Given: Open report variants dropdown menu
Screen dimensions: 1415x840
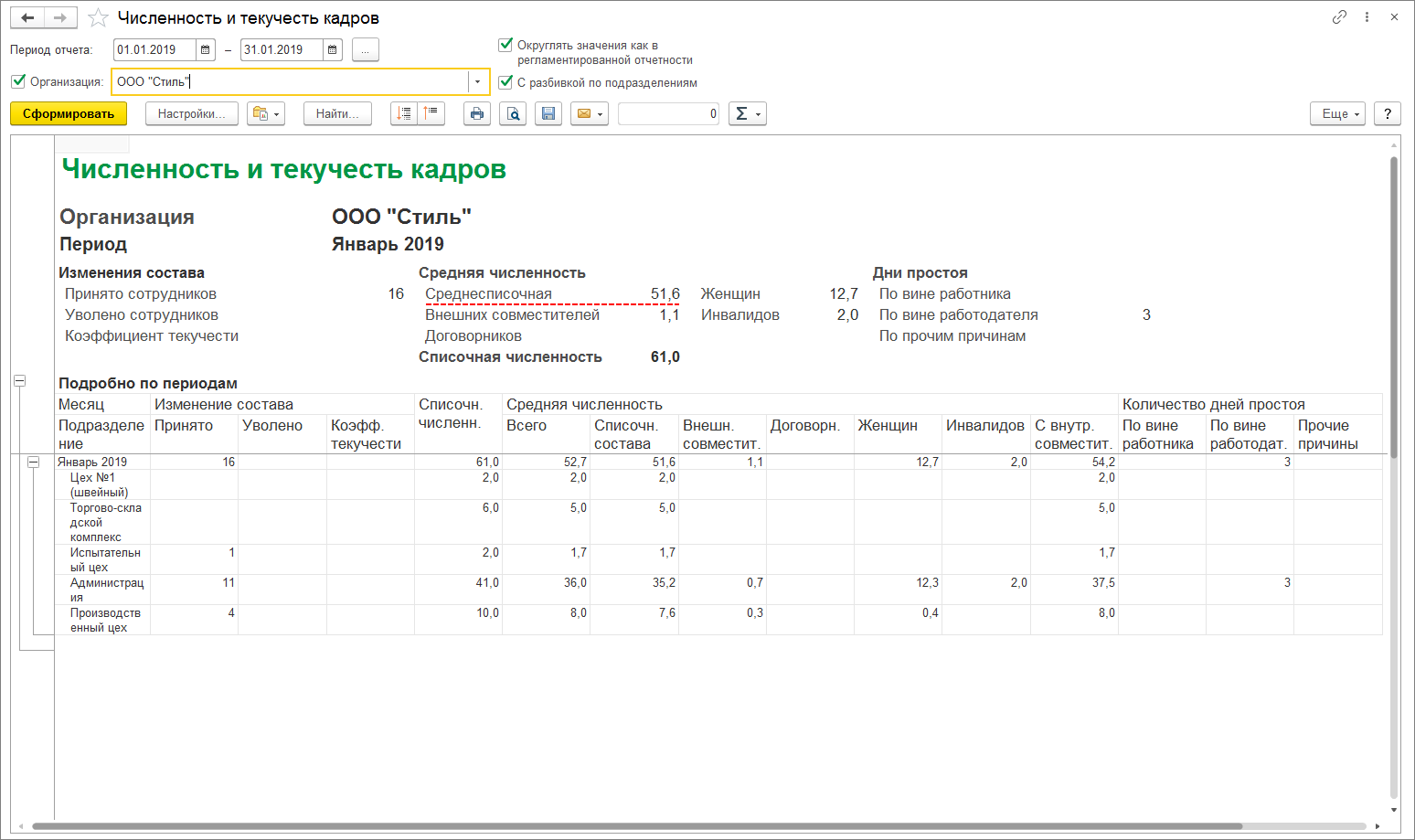Looking at the screenshot, I should [x=265, y=113].
